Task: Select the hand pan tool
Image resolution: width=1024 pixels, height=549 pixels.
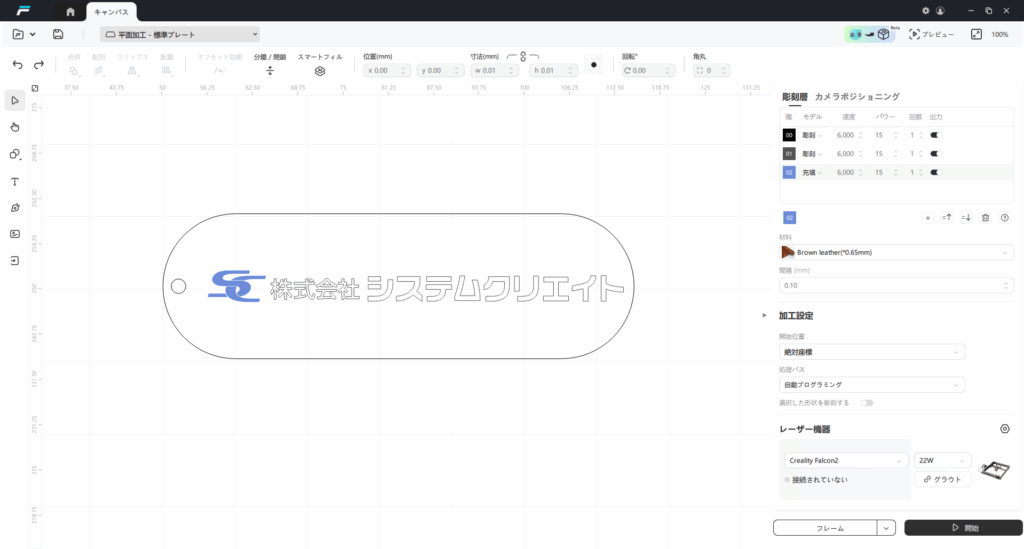Action: (14, 127)
